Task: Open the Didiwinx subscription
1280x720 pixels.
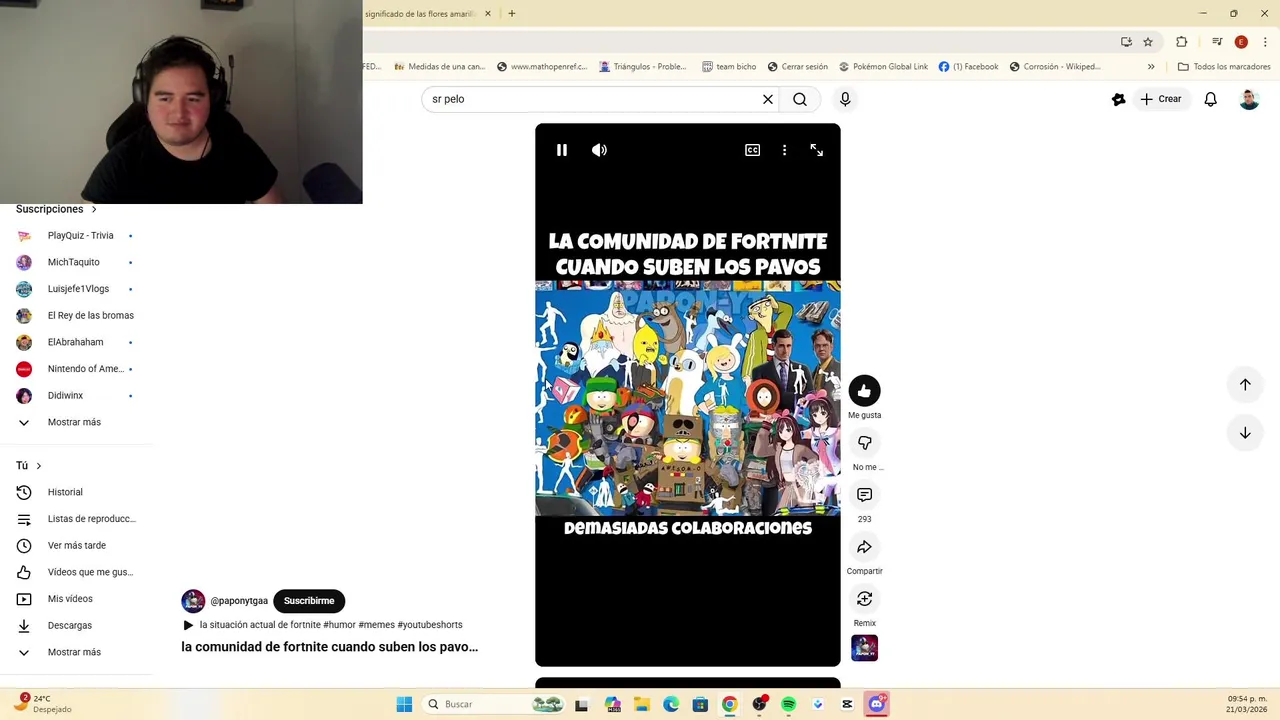Action: click(75, 395)
